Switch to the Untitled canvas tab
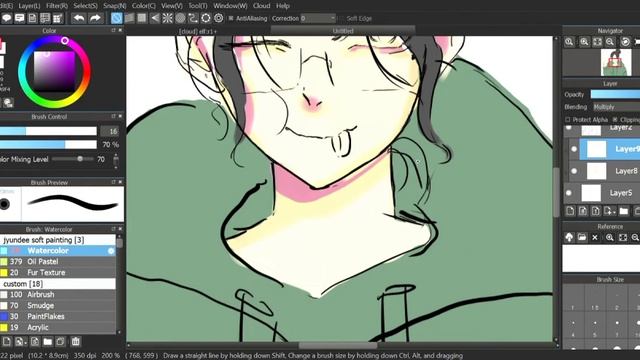Viewport: 640px width, 360px height. (x=343, y=31)
